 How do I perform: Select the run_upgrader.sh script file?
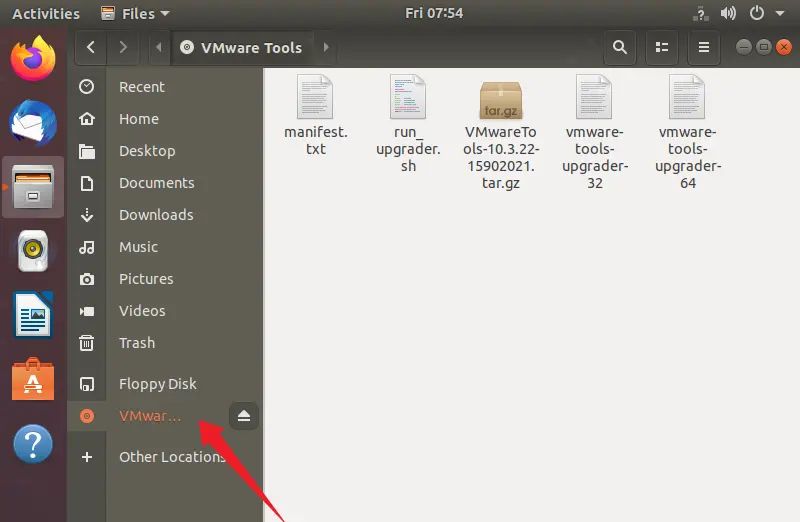[x=408, y=124]
